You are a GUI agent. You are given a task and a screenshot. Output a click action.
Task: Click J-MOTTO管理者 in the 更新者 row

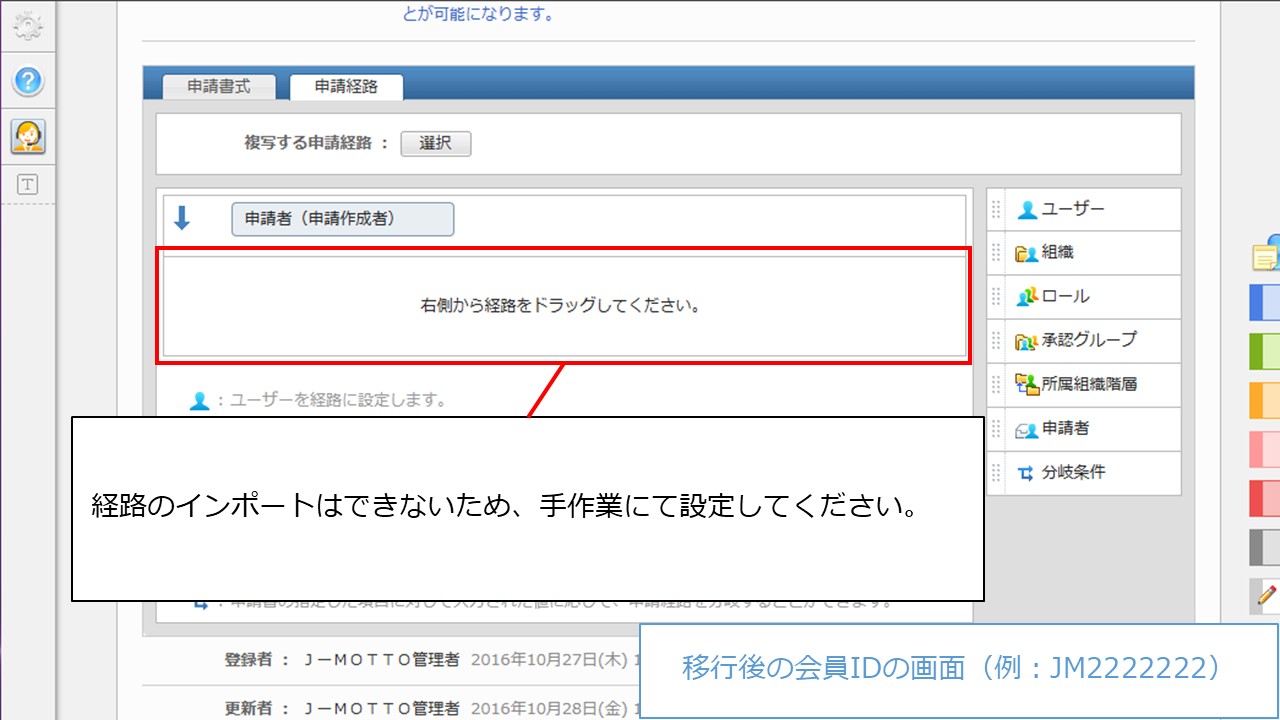(382, 708)
